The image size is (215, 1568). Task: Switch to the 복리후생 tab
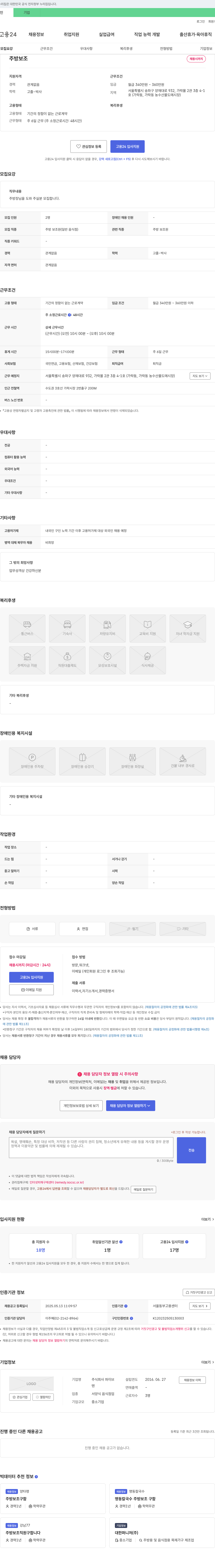click(126, 49)
